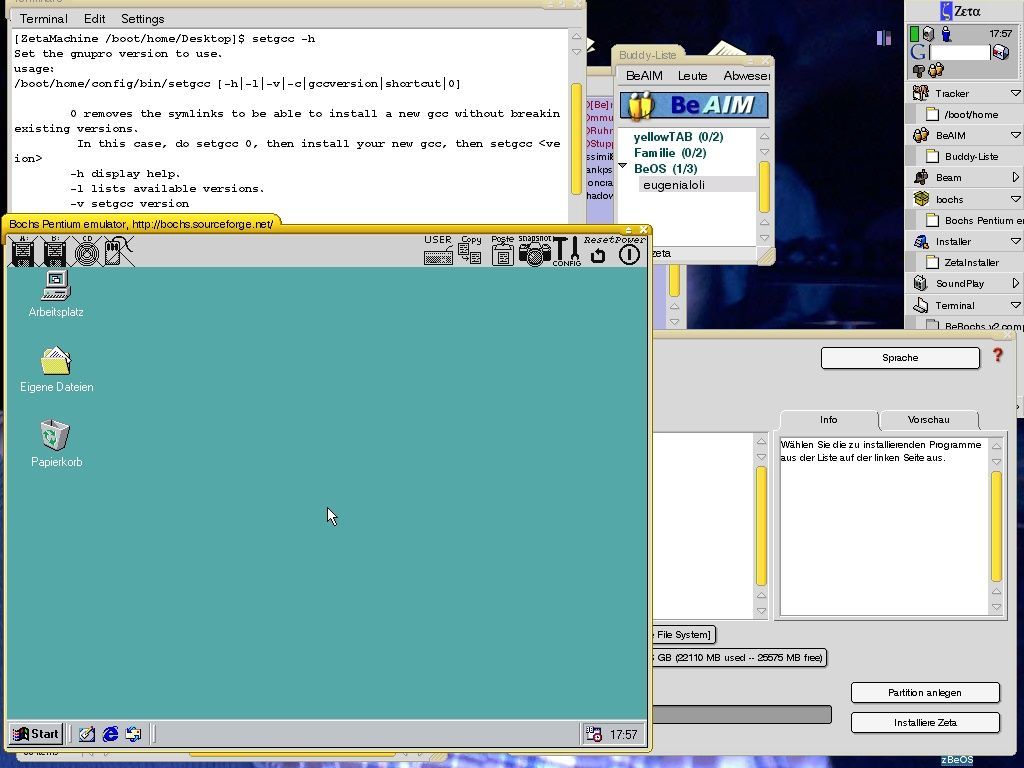1024x768 pixels.
Task: Select the Familie (0/2) group
Action: click(x=670, y=153)
